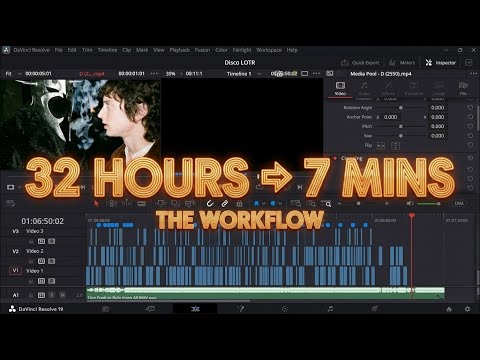Reset the Yaw value
Viewport: 480px width, 360px height.
click(470, 136)
